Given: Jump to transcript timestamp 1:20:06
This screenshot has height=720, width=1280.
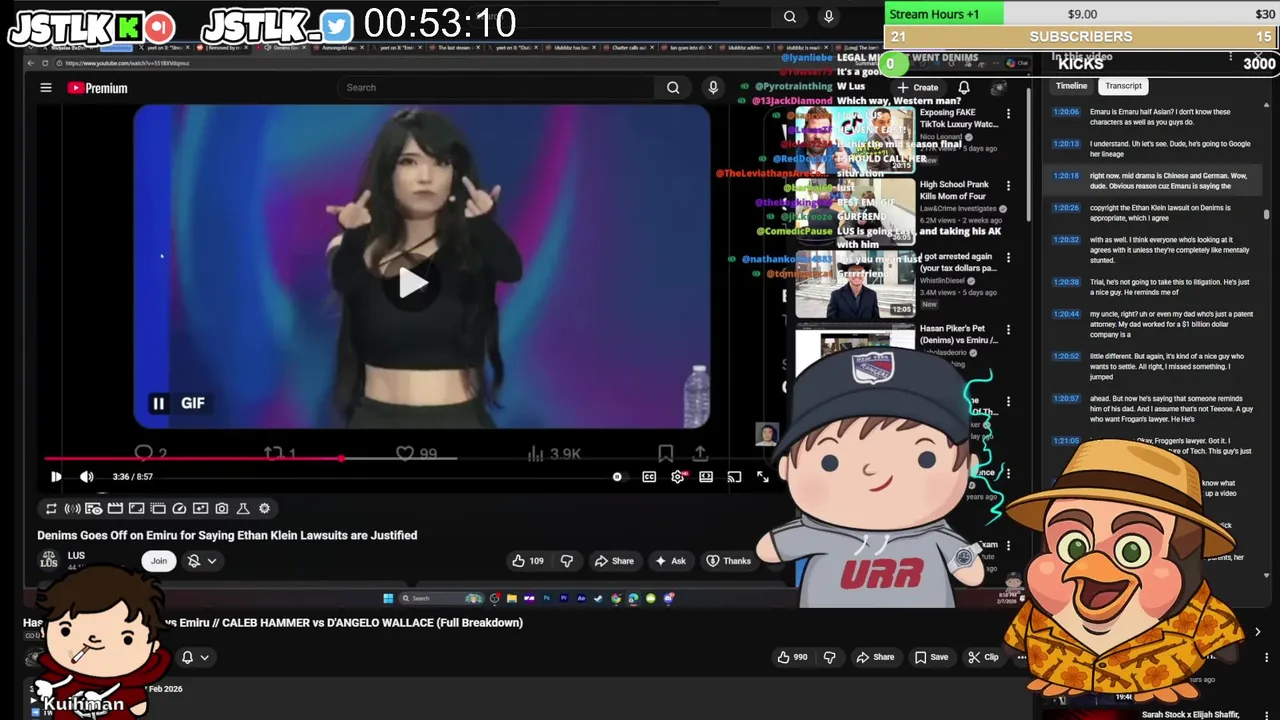Looking at the screenshot, I should [1065, 112].
